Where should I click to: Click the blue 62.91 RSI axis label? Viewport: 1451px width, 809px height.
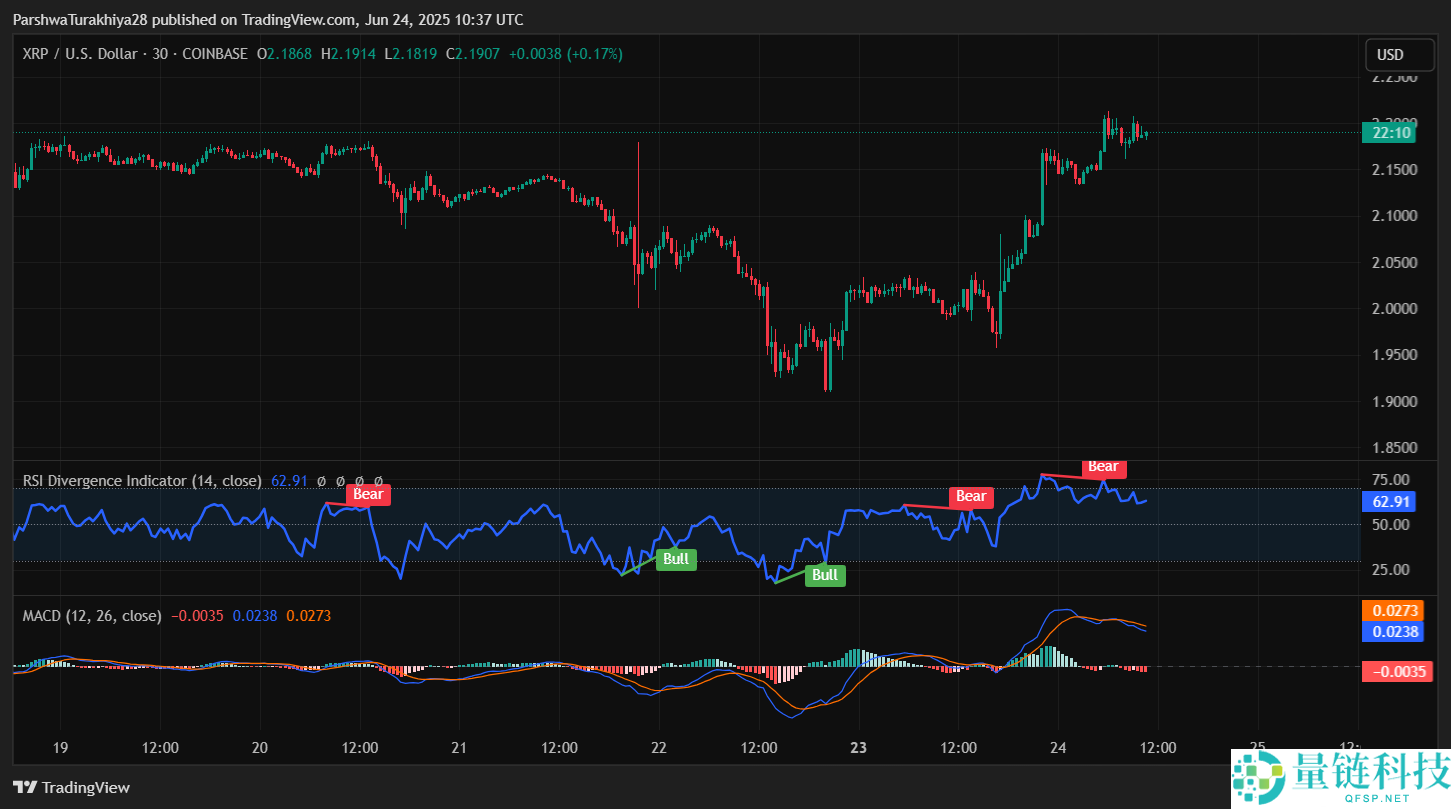tap(1391, 502)
